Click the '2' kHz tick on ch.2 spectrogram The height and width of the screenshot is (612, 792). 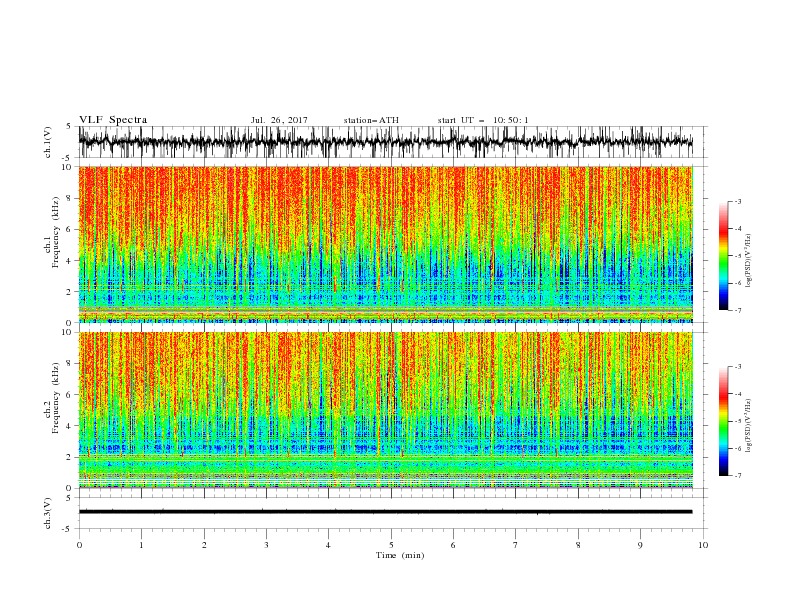tap(70, 457)
